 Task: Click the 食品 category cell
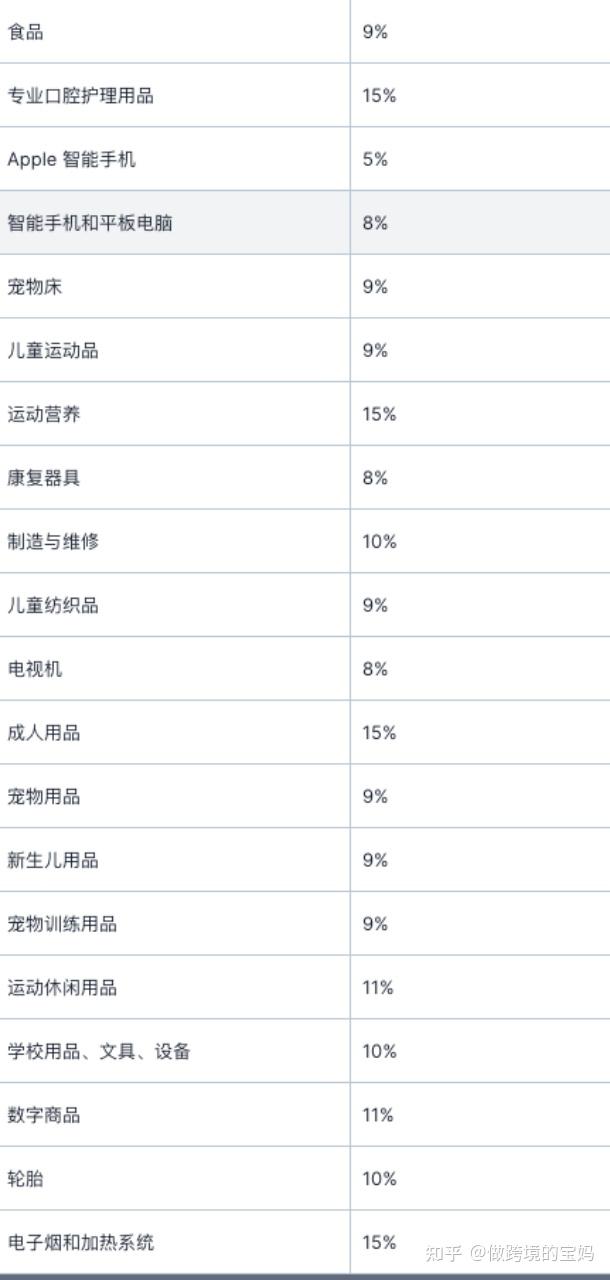pos(26,32)
